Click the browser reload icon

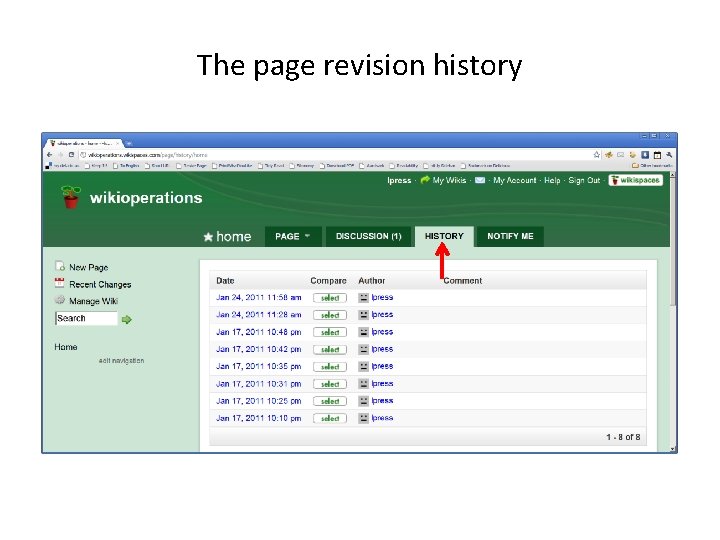[72, 155]
